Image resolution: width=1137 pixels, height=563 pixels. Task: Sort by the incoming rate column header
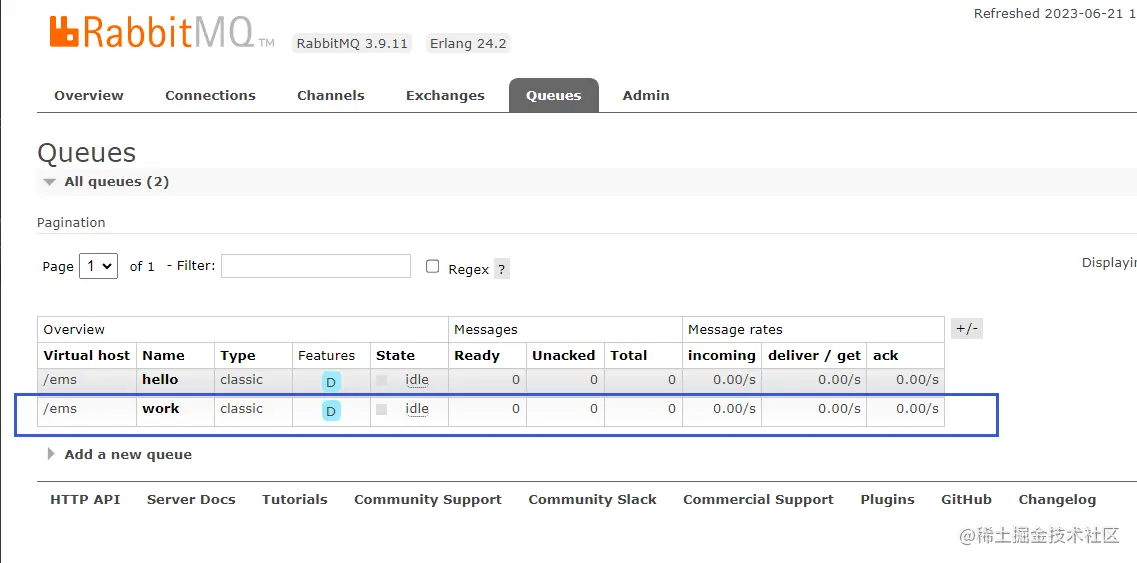[722, 356]
